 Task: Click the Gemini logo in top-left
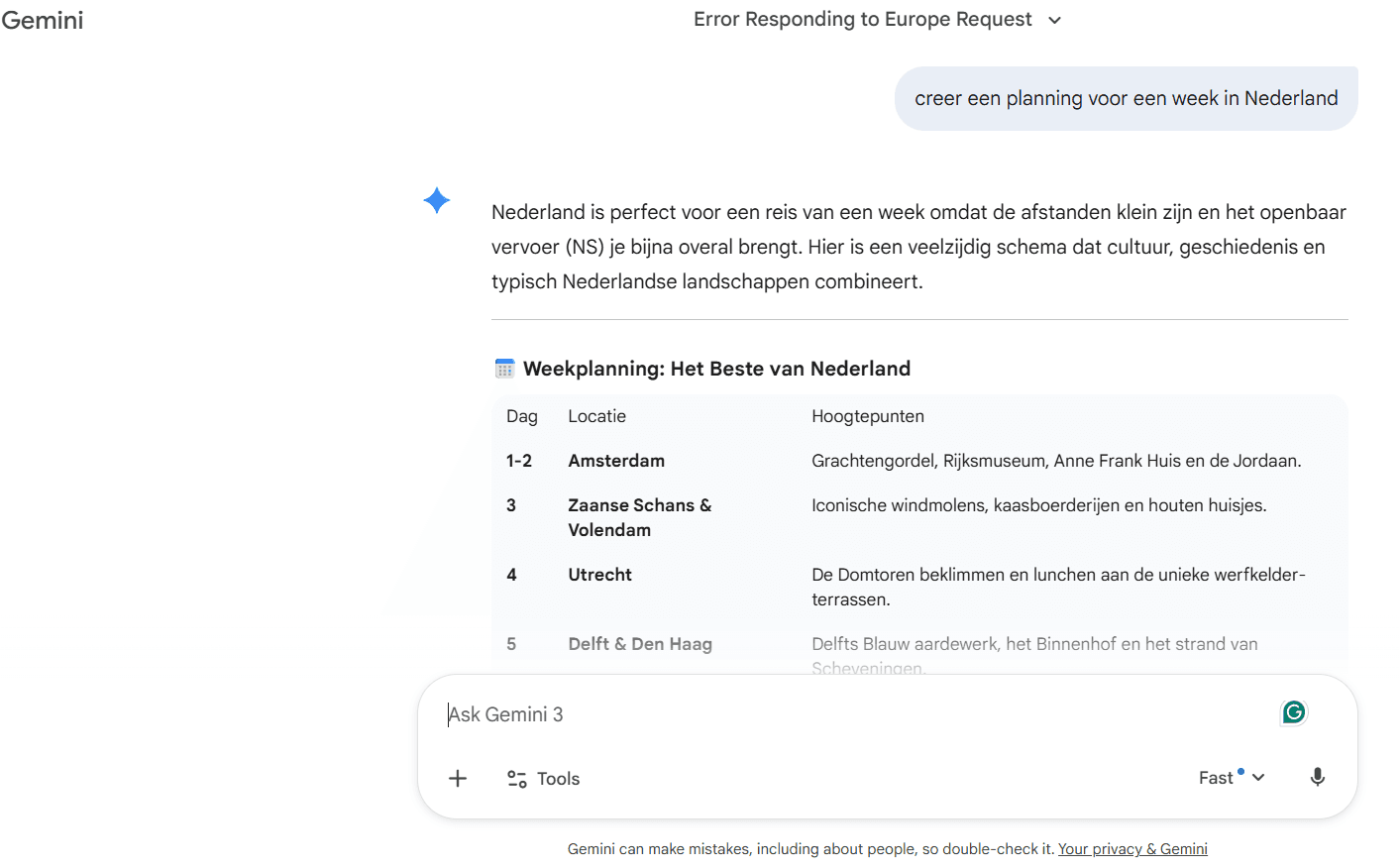tap(43, 21)
